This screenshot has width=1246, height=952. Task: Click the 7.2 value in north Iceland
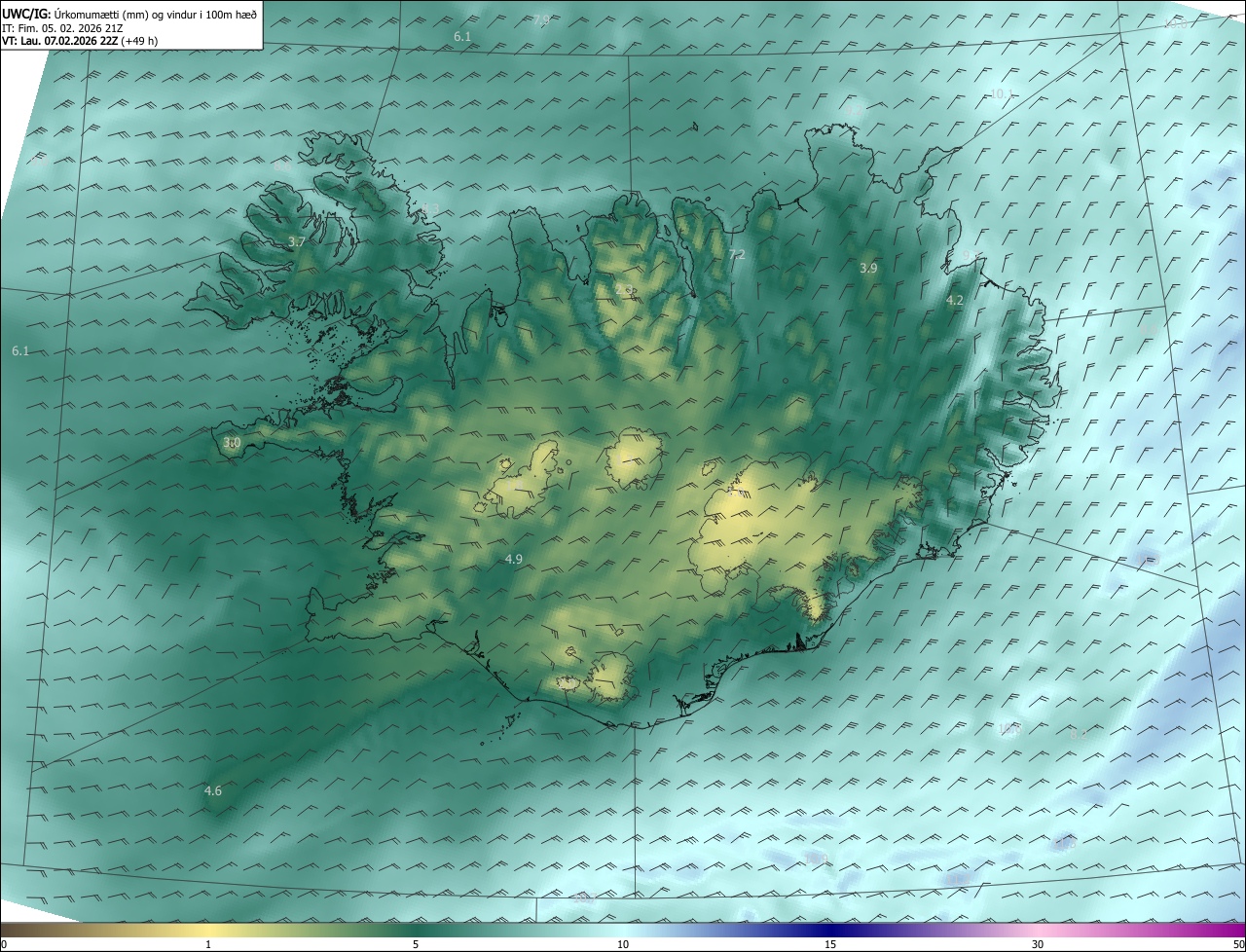(x=737, y=254)
